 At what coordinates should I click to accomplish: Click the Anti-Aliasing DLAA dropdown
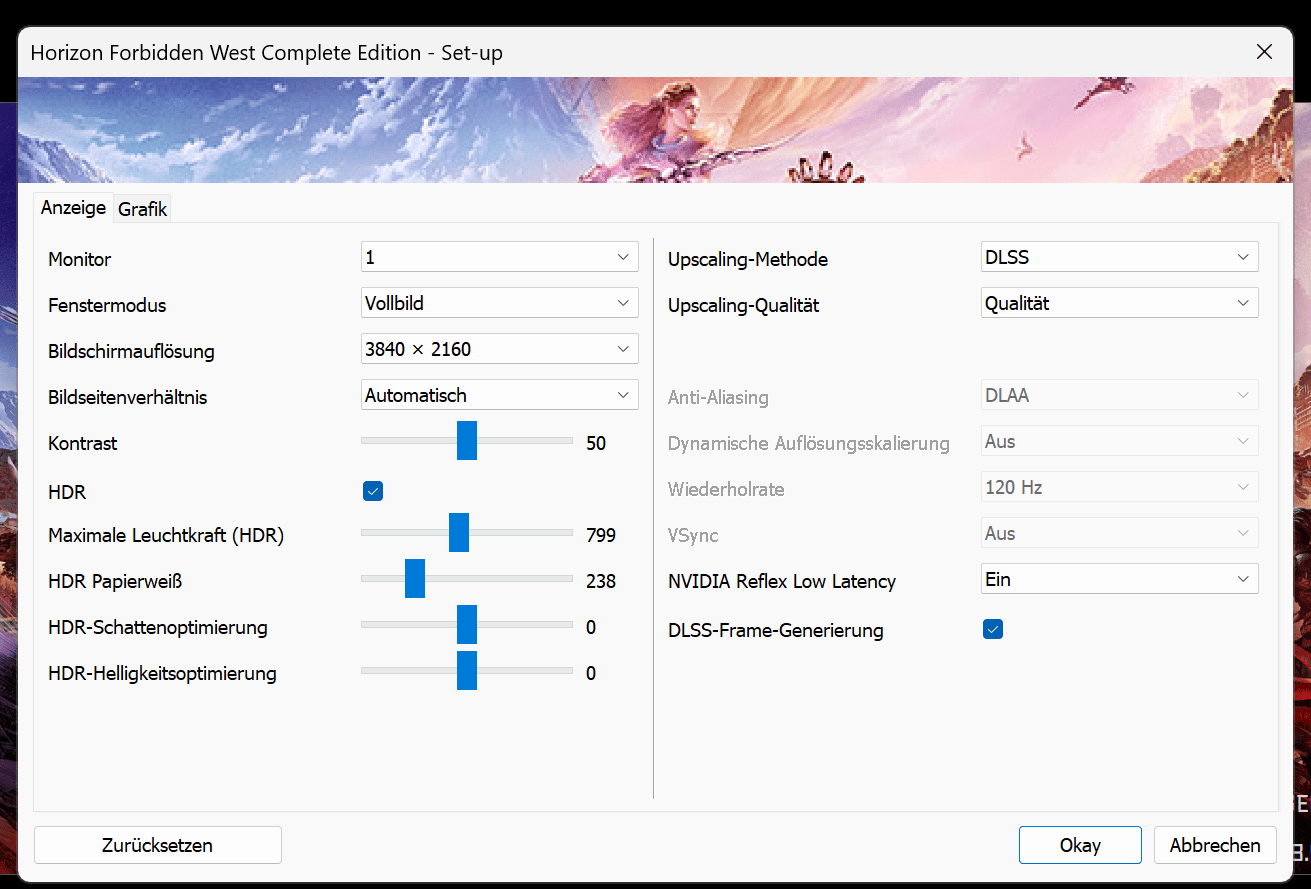pyautogui.click(x=1119, y=395)
